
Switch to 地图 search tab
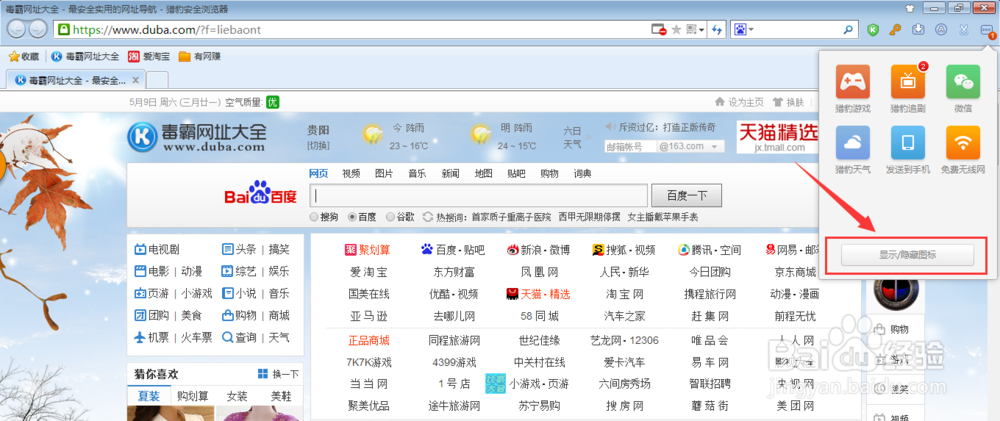(483, 174)
